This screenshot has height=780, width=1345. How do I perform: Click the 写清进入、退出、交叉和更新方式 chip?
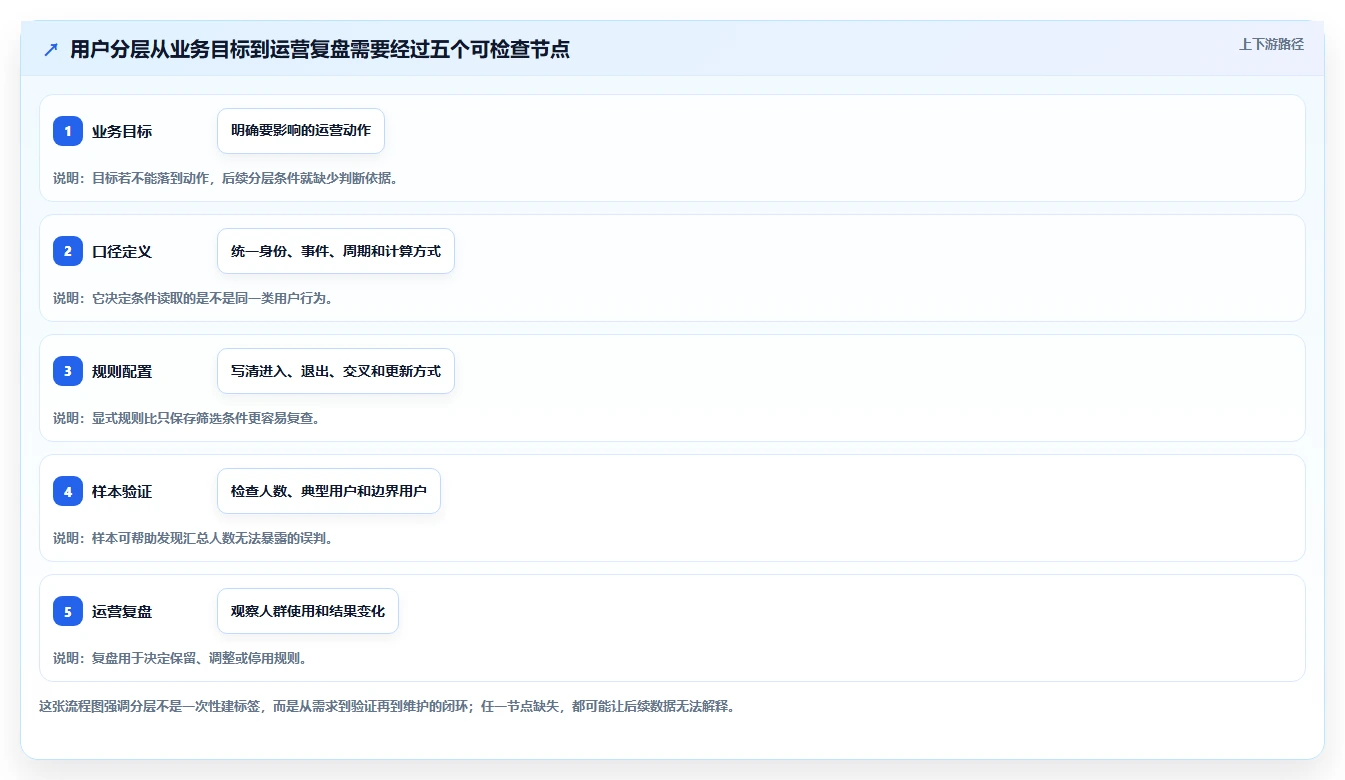pyautogui.click(x=336, y=371)
